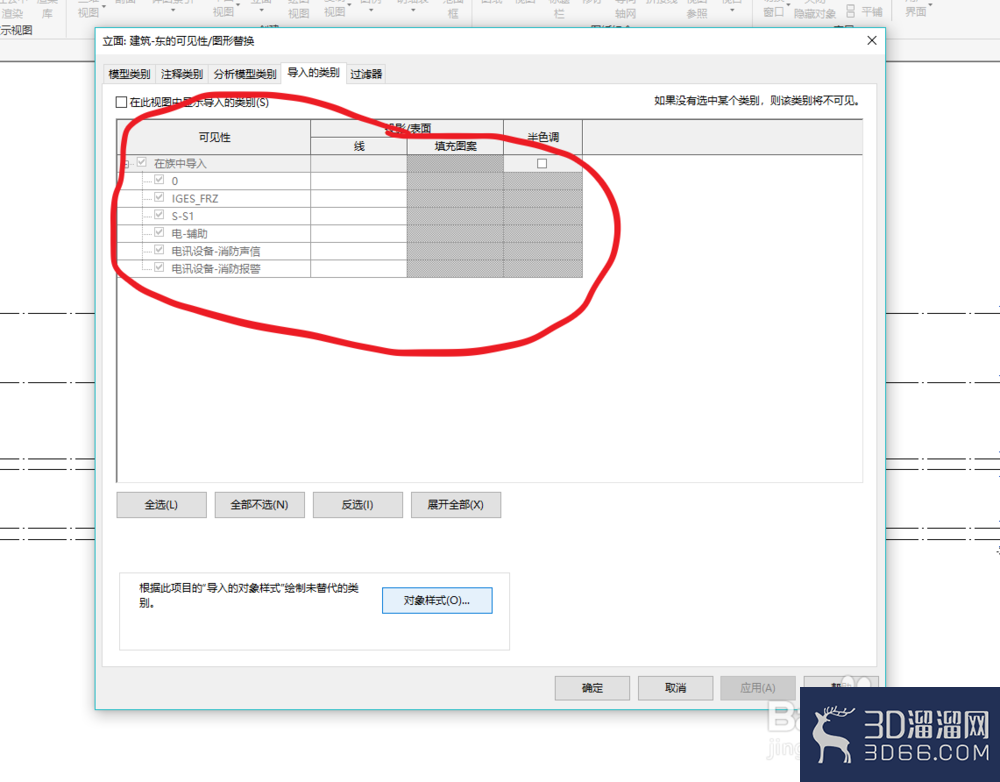Toggle the 在族中导入 visibility checkbox
Screen dimensions: 1000x782
(142, 163)
